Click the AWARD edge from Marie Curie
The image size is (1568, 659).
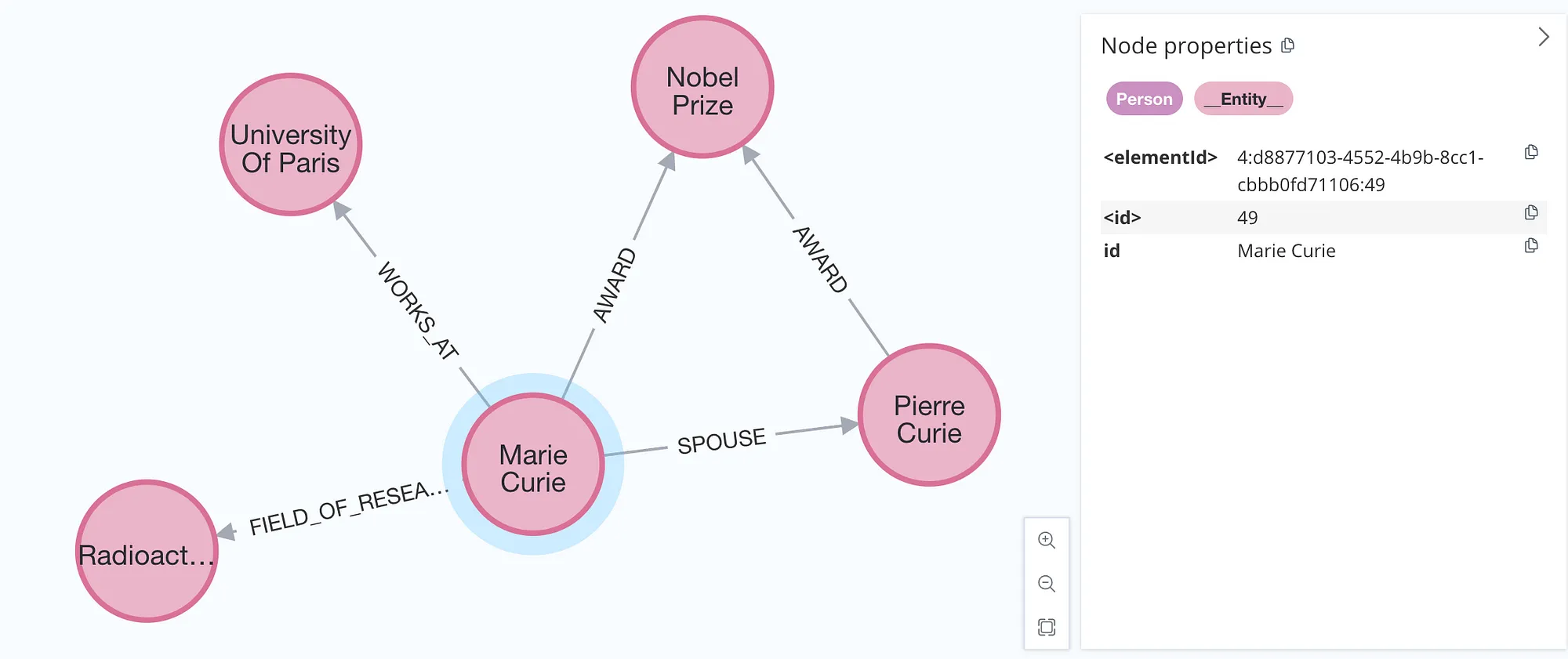[615, 284]
